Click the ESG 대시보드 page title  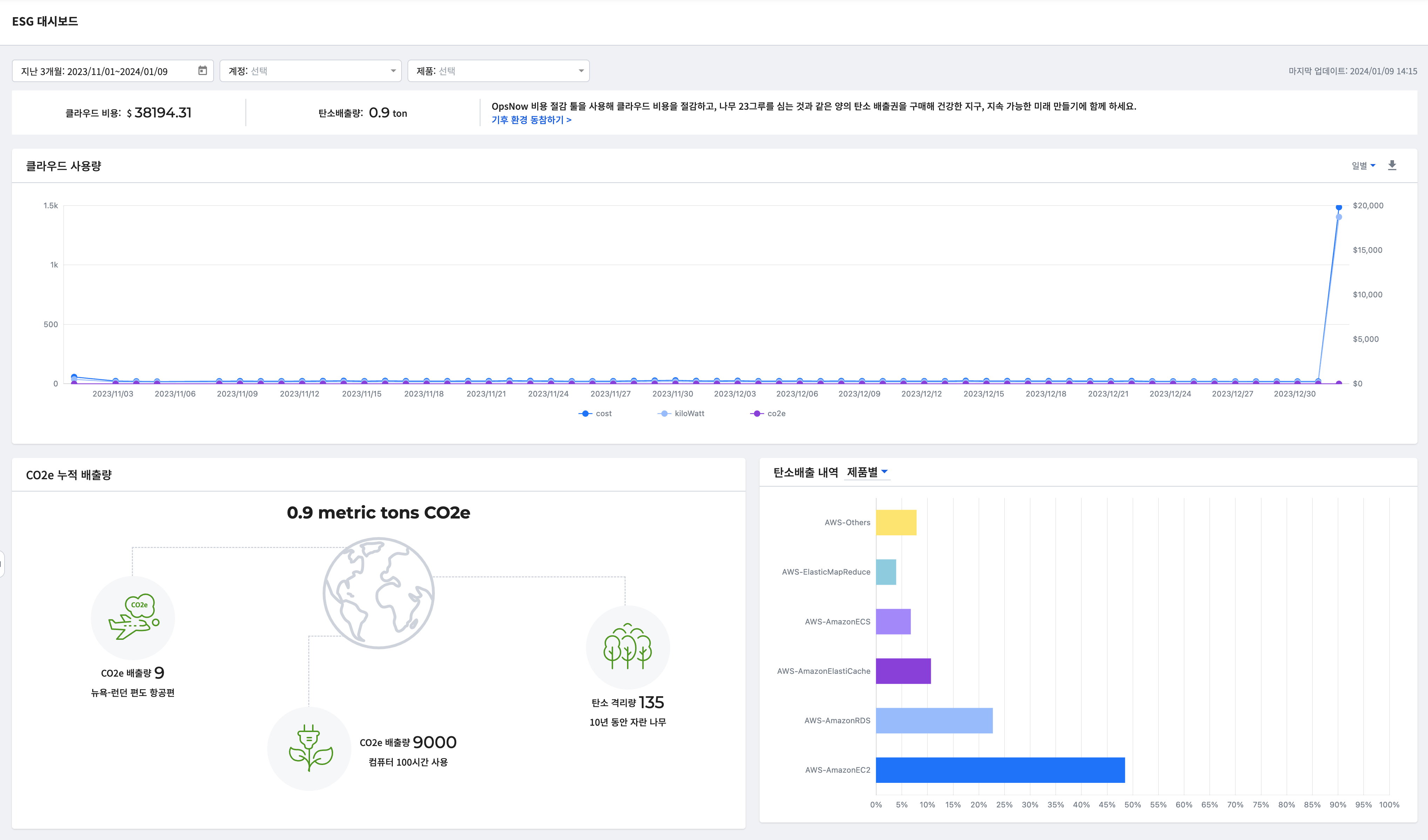[x=45, y=21]
